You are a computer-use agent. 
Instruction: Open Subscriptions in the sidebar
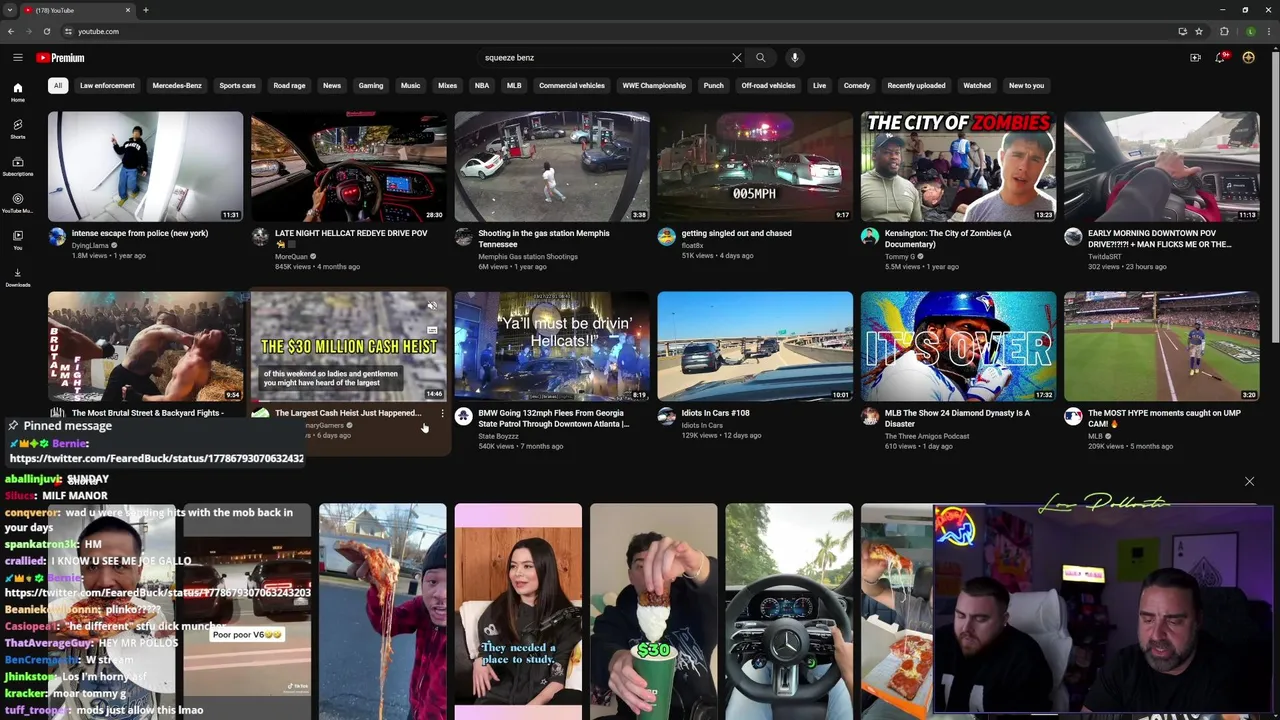(x=17, y=167)
